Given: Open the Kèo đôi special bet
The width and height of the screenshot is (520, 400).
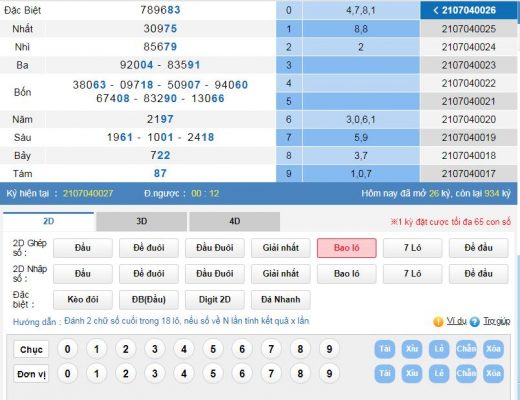Looking at the screenshot, I should tap(83, 300).
